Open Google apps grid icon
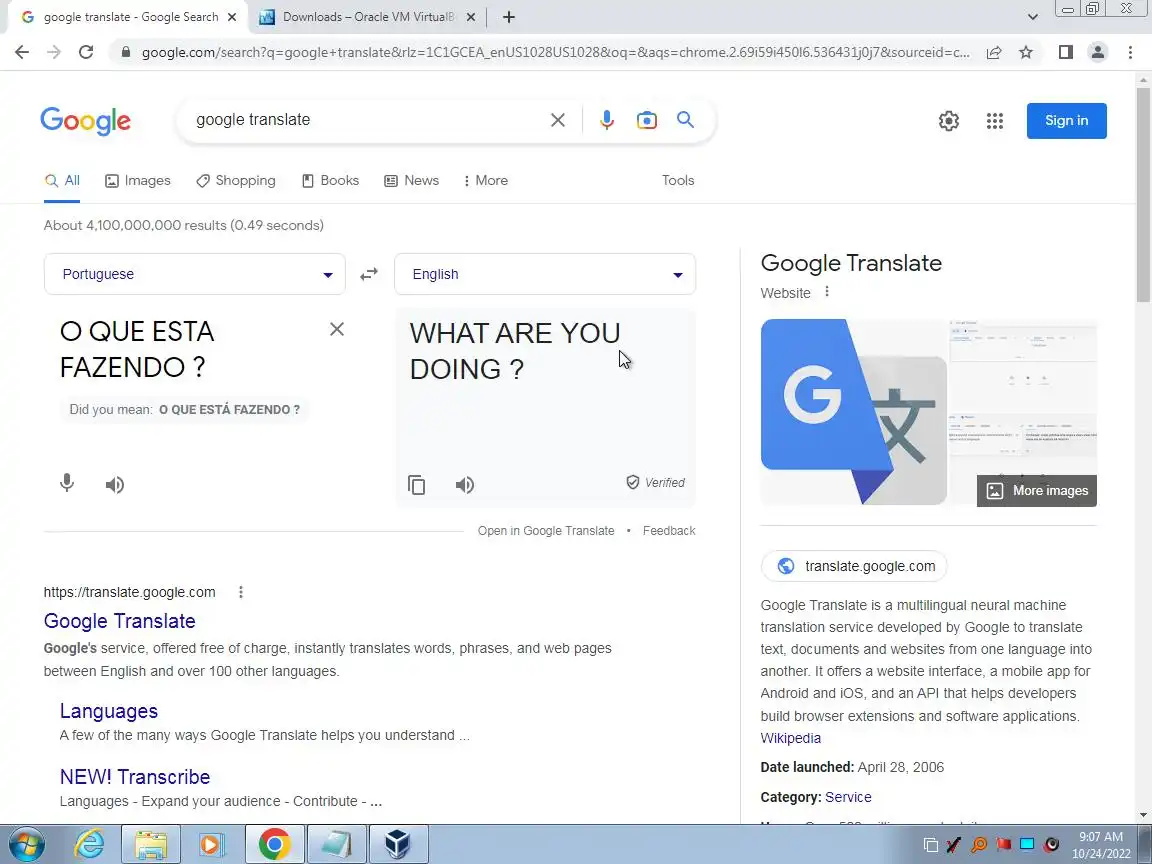1152x864 pixels. pos(995,120)
